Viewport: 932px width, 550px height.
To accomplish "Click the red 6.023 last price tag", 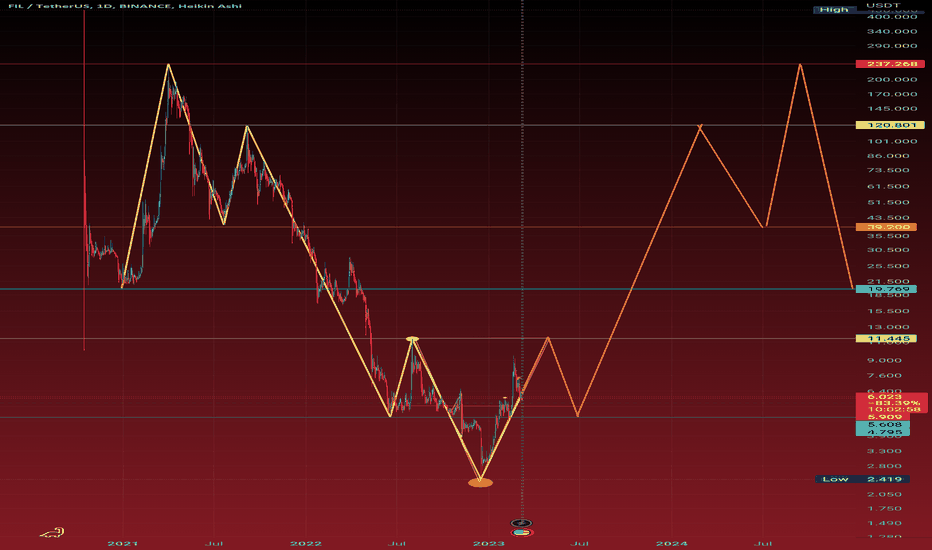I will click(x=884, y=397).
